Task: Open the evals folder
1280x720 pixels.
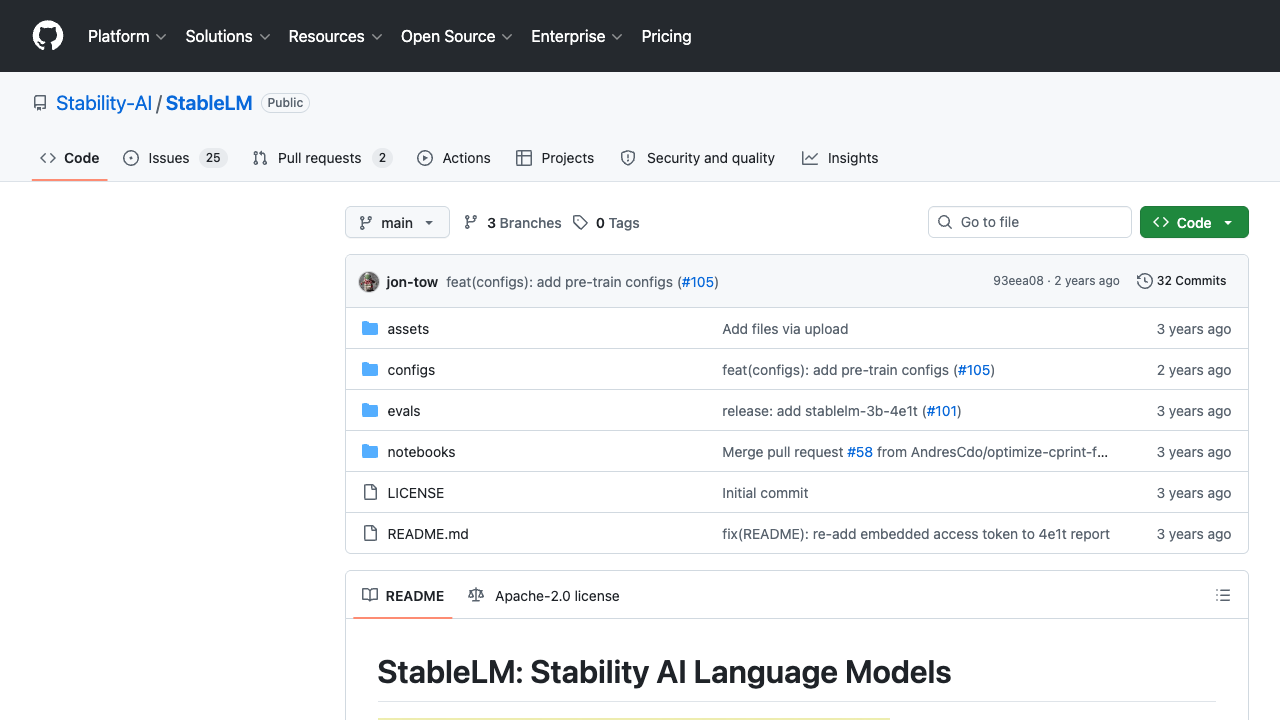Action: 404,411
